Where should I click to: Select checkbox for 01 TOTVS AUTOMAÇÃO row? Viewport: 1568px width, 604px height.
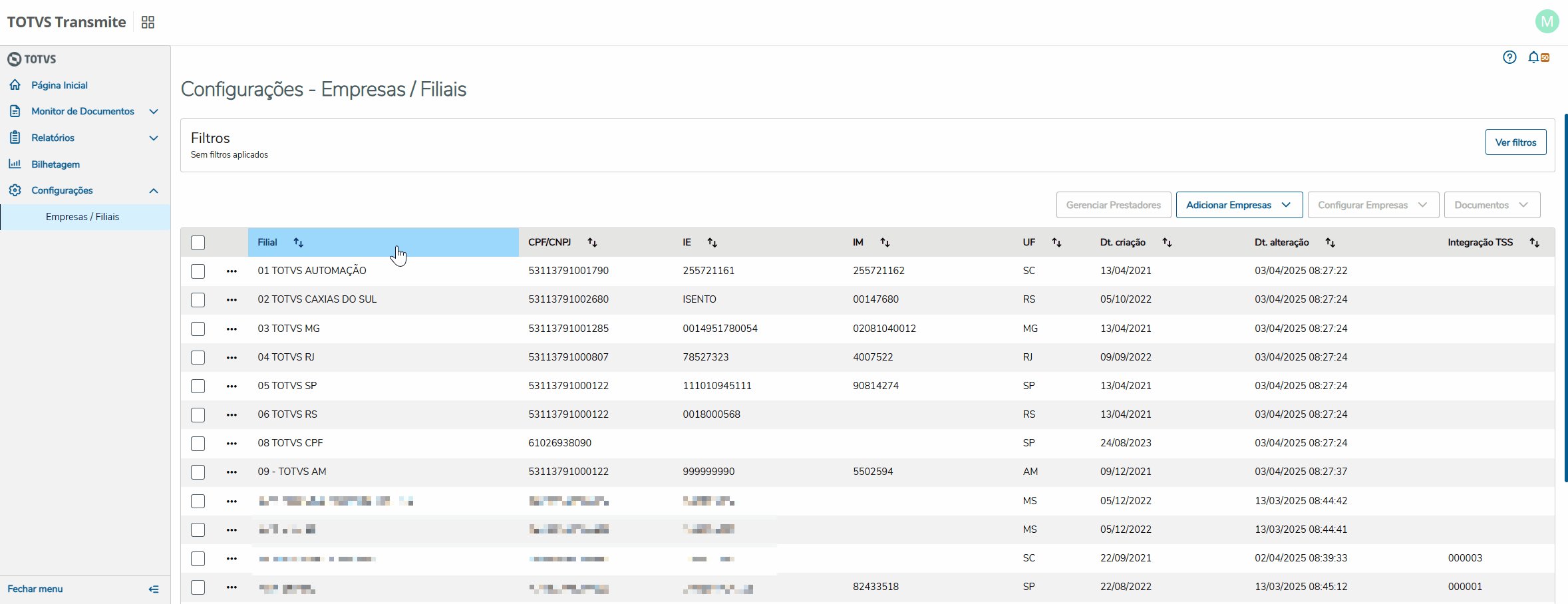[198, 271]
